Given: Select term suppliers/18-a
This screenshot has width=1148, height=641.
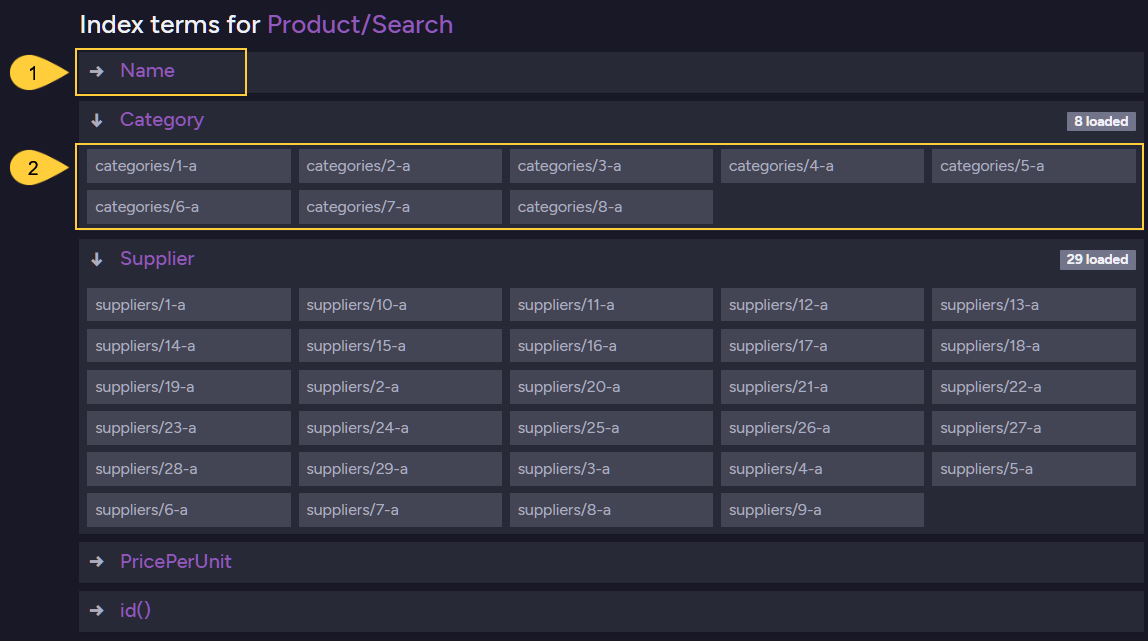Looking at the screenshot, I should point(1034,346).
